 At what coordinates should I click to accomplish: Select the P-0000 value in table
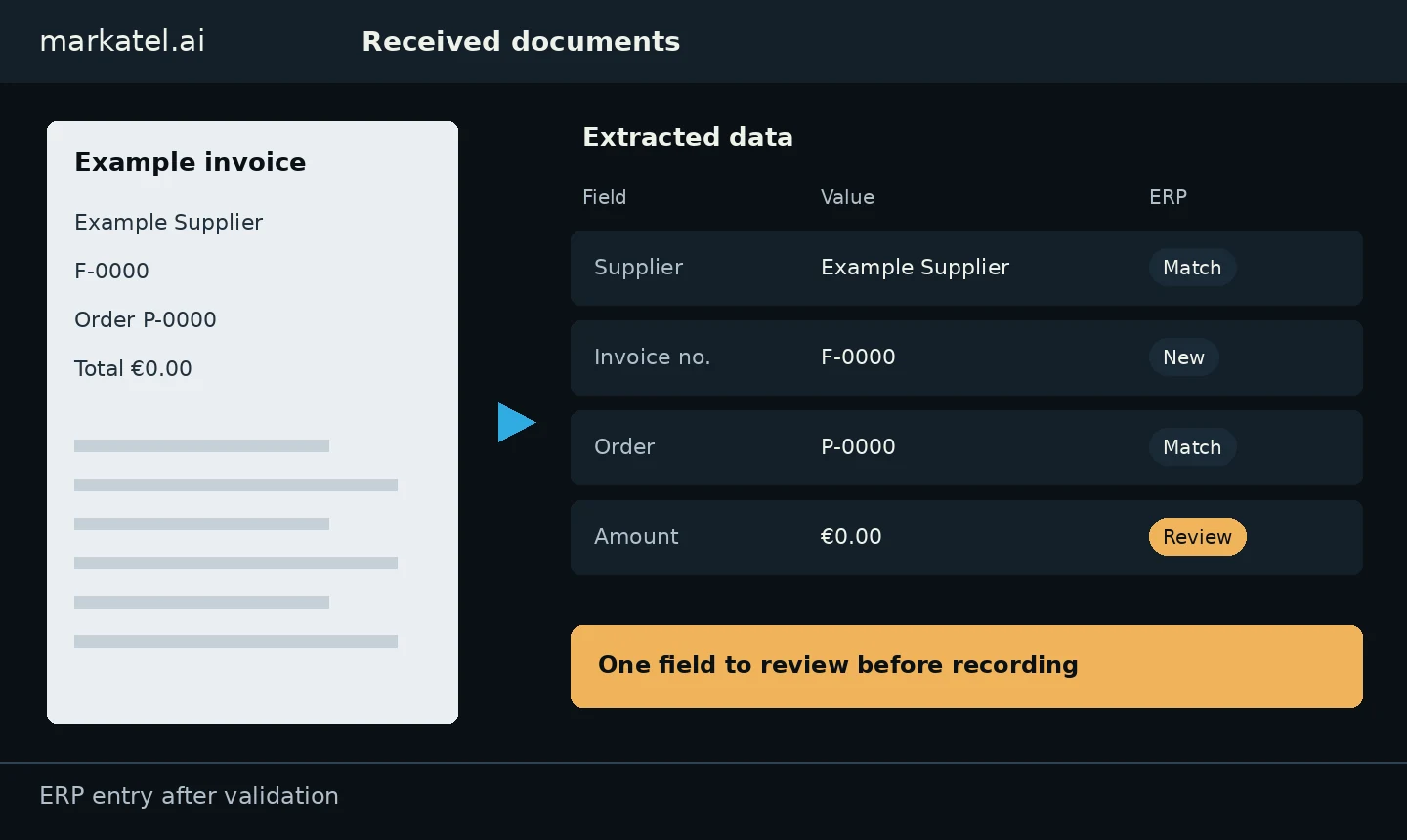pyautogui.click(x=858, y=447)
